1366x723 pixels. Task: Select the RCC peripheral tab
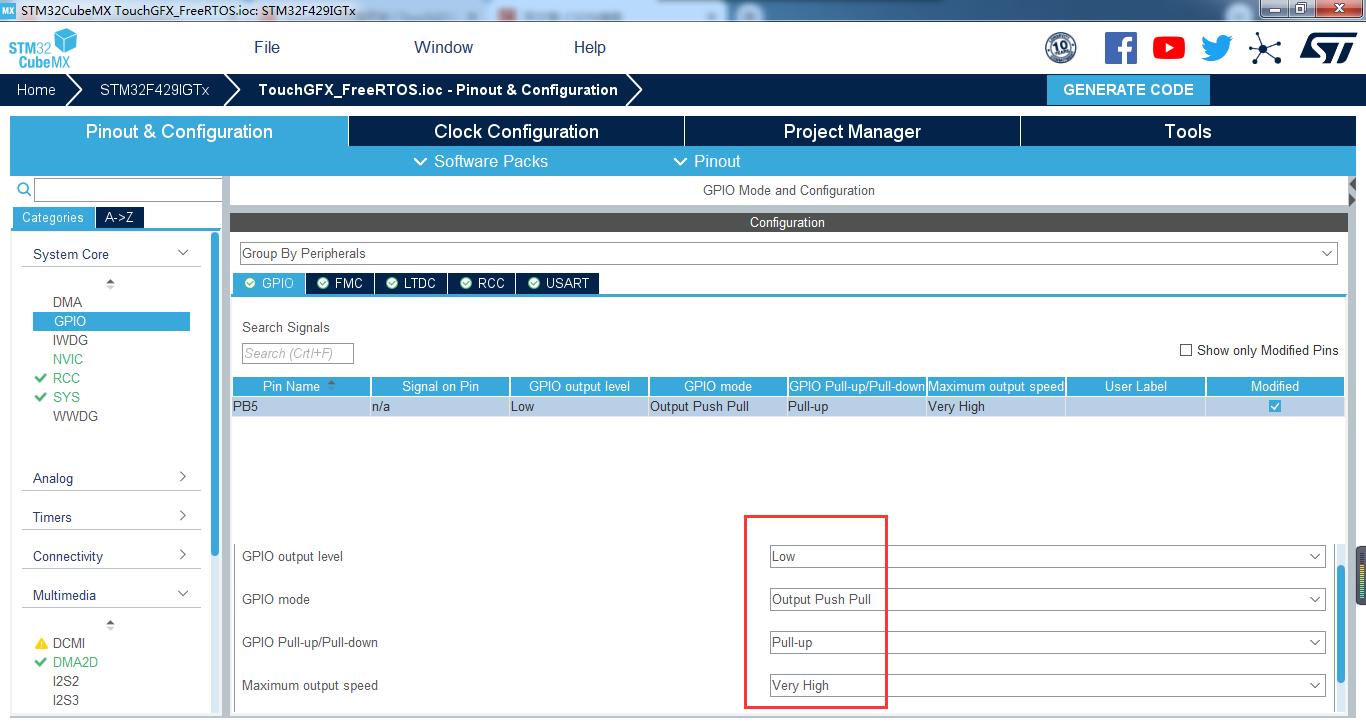coord(482,283)
